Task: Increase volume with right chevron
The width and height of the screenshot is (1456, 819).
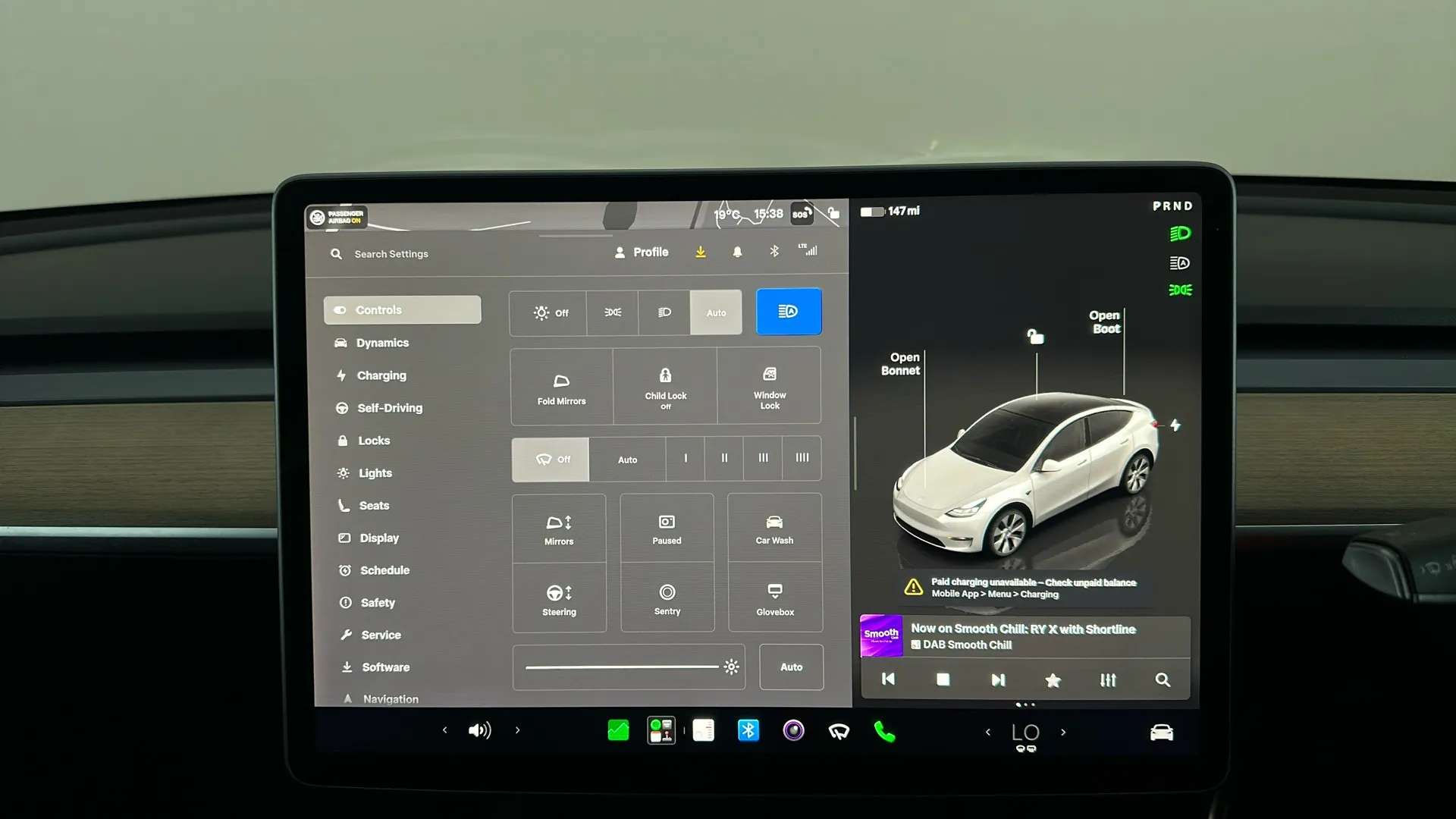Action: (x=517, y=730)
